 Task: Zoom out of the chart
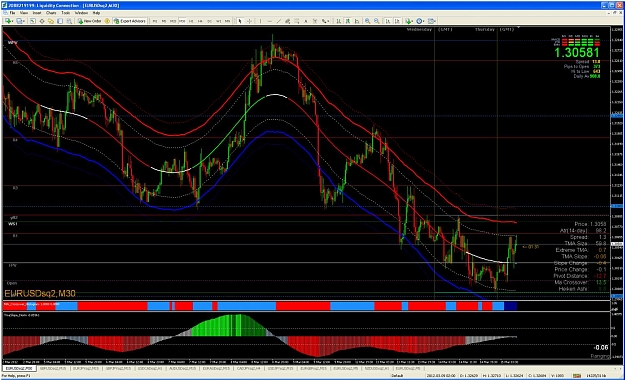[x=376, y=21]
